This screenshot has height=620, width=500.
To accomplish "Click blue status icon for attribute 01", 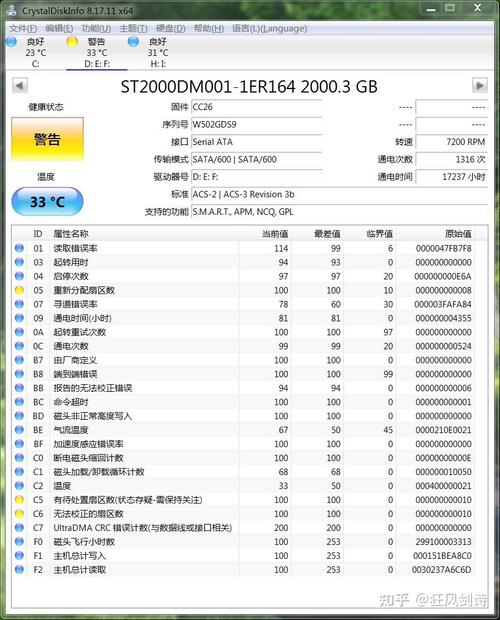I will [x=19, y=248].
